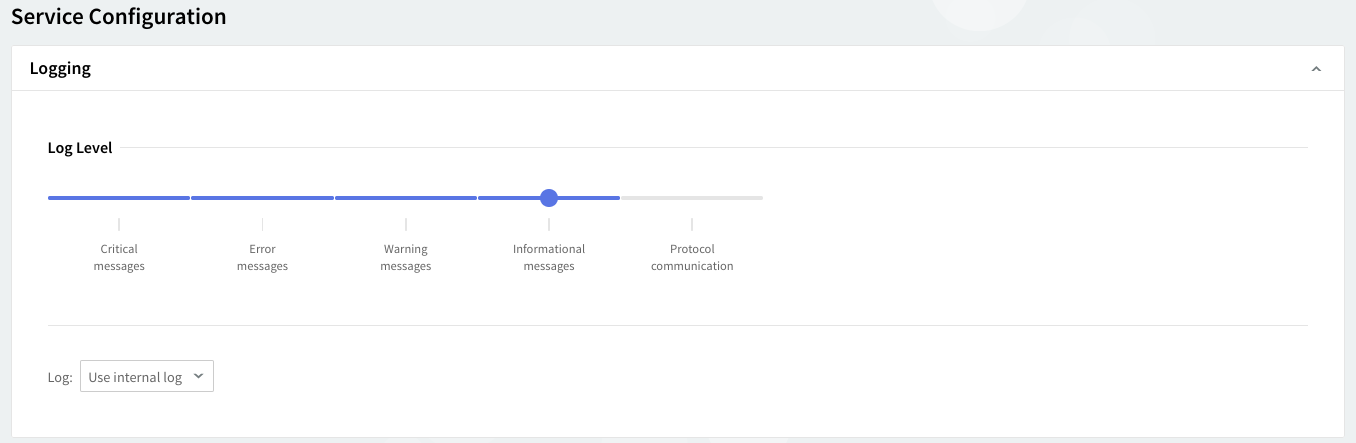Image resolution: width=1356 pixels, height=443 pixels.
Task: Click the tick mark above Error messages
Action: [262, 225]
